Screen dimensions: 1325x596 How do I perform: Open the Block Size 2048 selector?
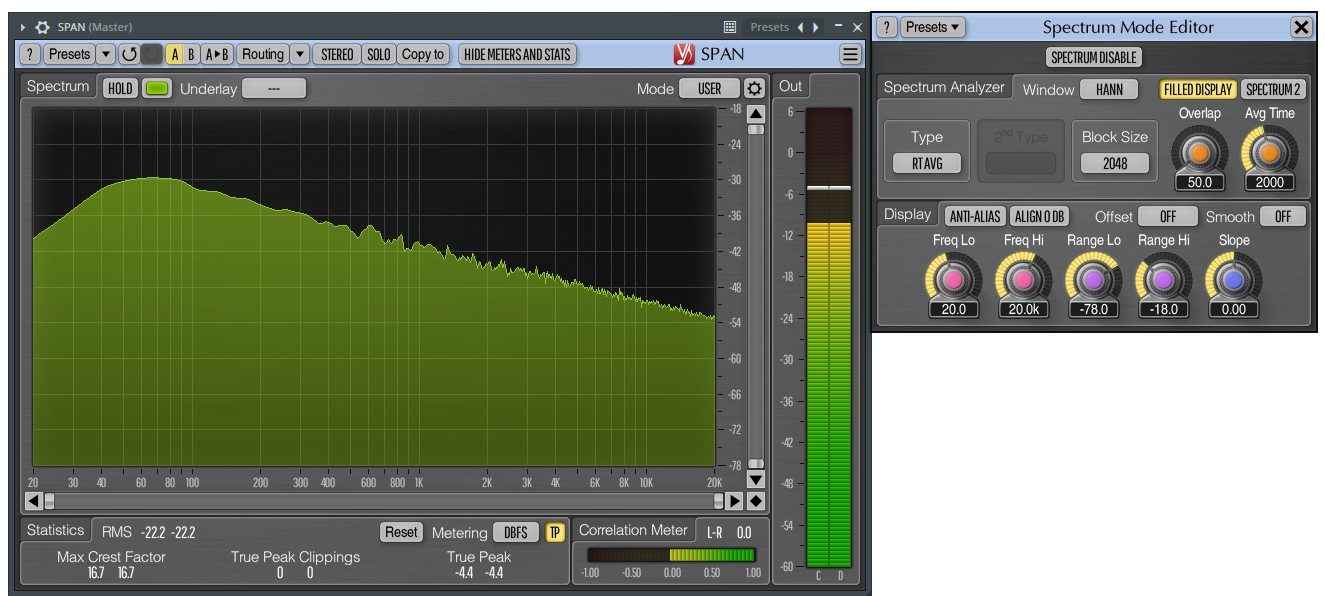pyautogui.click(x=1115, y=163)
